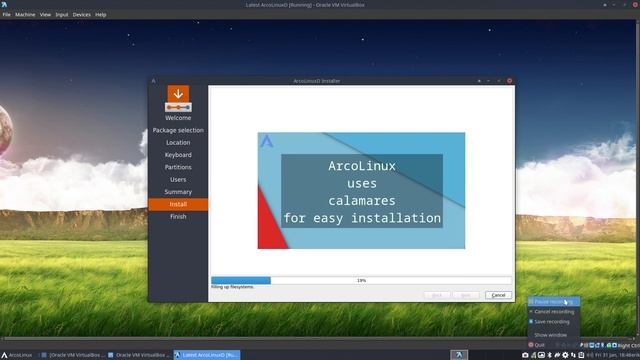
Task: Click the network transfer arrows tray icon
Action: [x=573, y=355]
